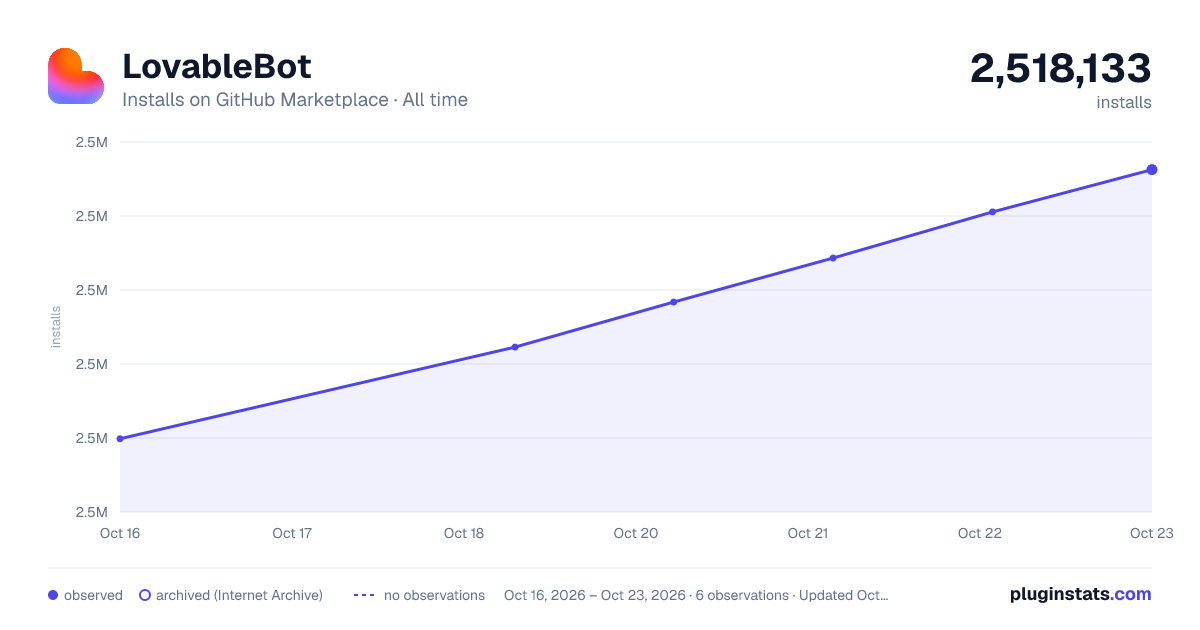
Task: Click the Oct 16 axis label
Action: point(120,533)
